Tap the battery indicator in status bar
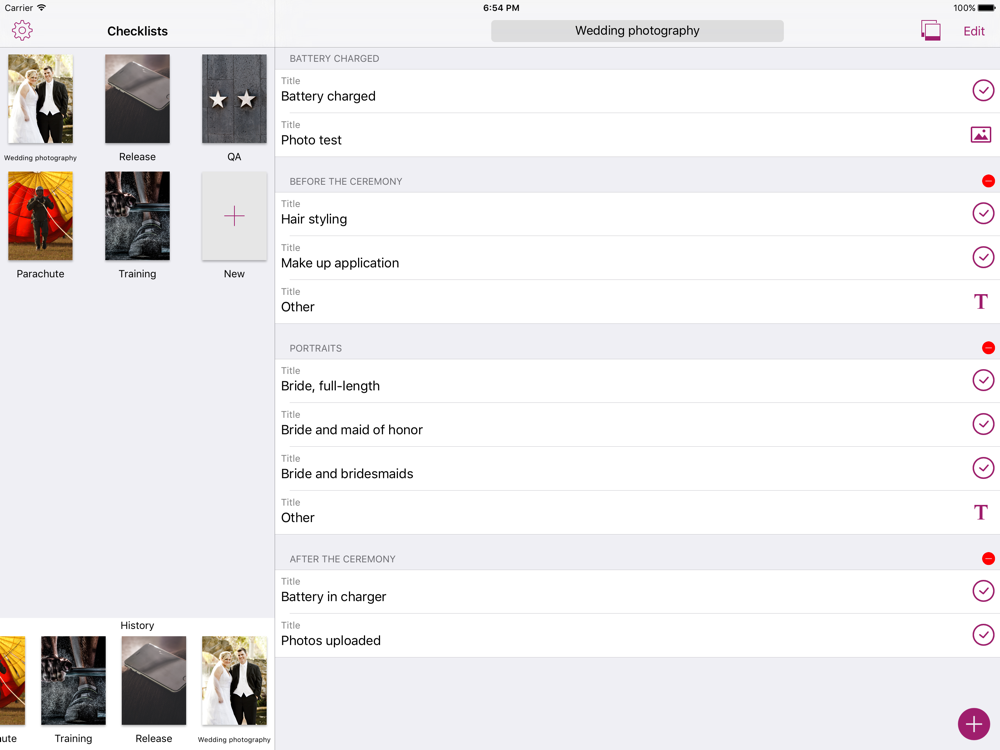 [x=986, y=8]
